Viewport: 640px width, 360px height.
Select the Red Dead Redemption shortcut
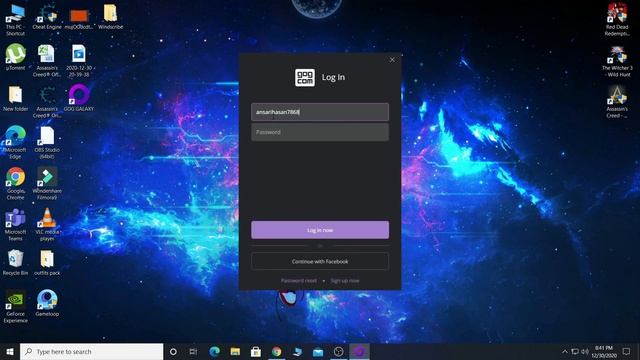pos(617,20)
